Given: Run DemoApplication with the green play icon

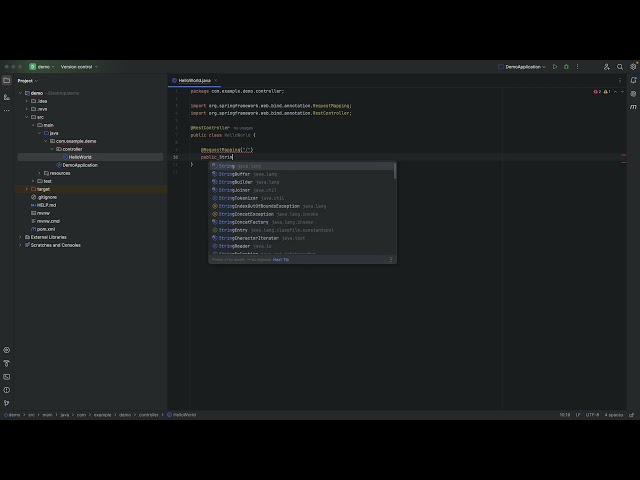Looking at the screenshot, I should pos(555,67).
